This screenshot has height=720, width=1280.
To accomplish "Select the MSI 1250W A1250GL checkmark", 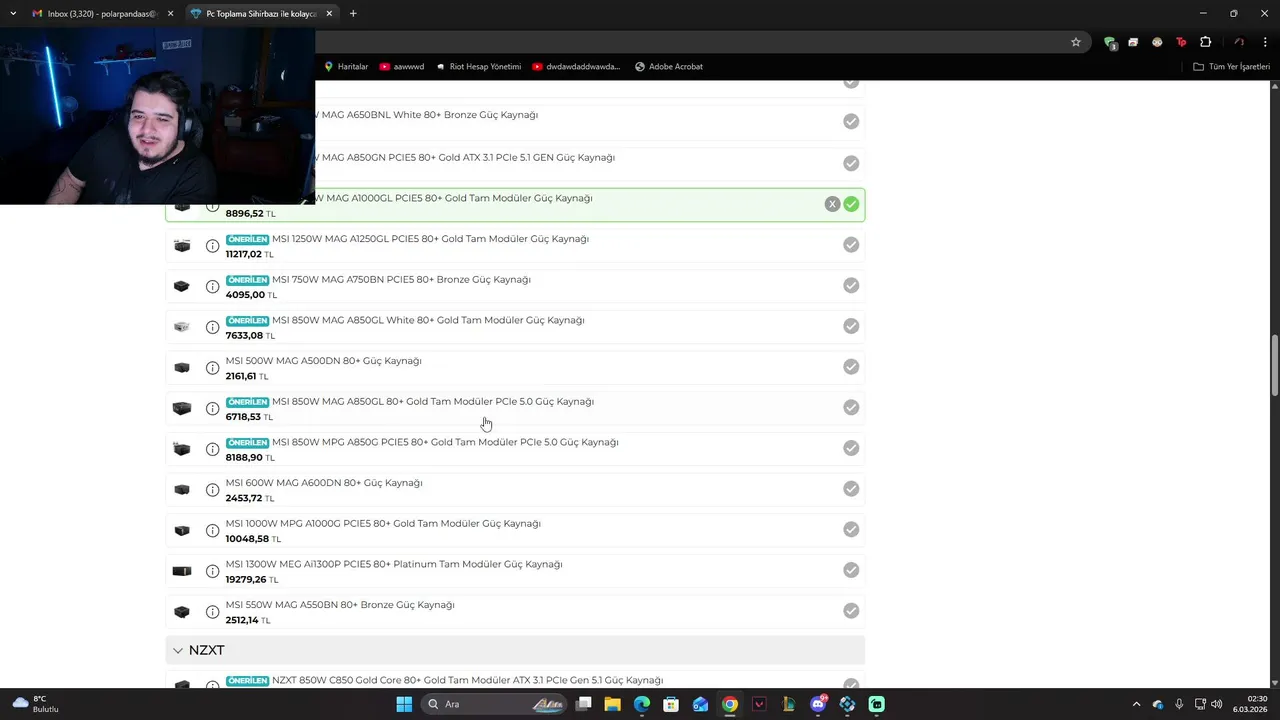I will [x=851, y=245].
